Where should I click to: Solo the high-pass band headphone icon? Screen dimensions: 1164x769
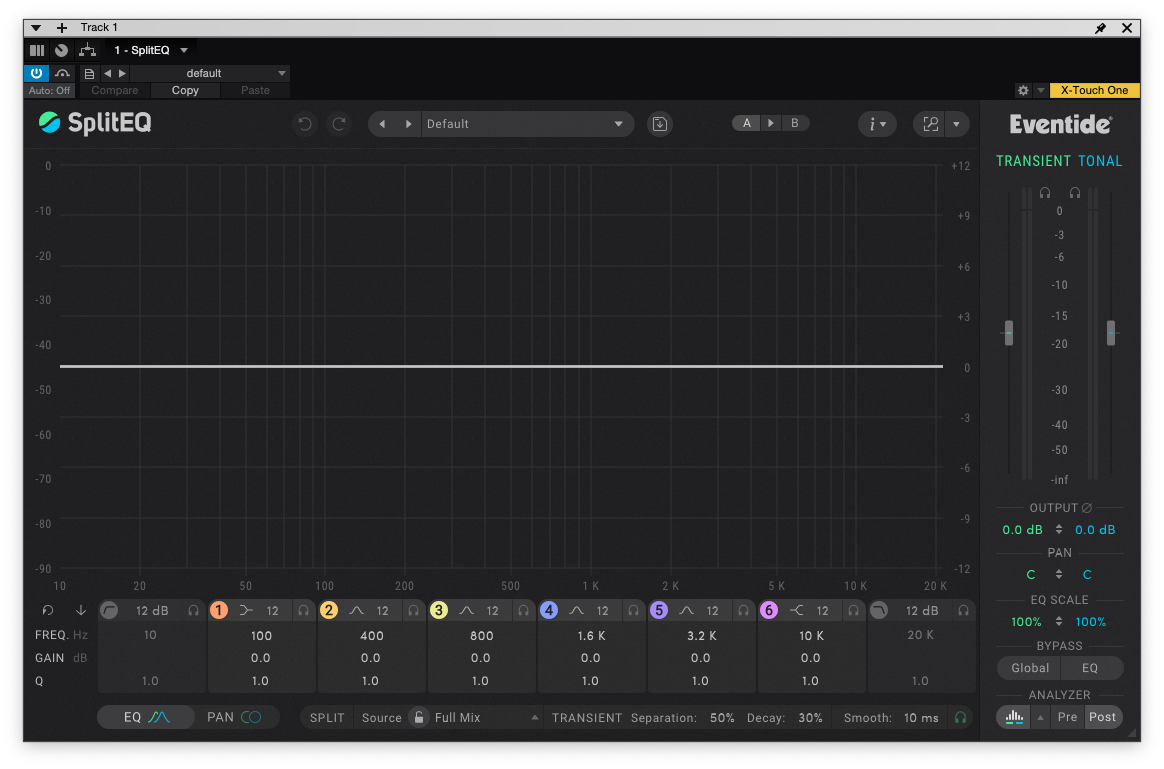194,610
